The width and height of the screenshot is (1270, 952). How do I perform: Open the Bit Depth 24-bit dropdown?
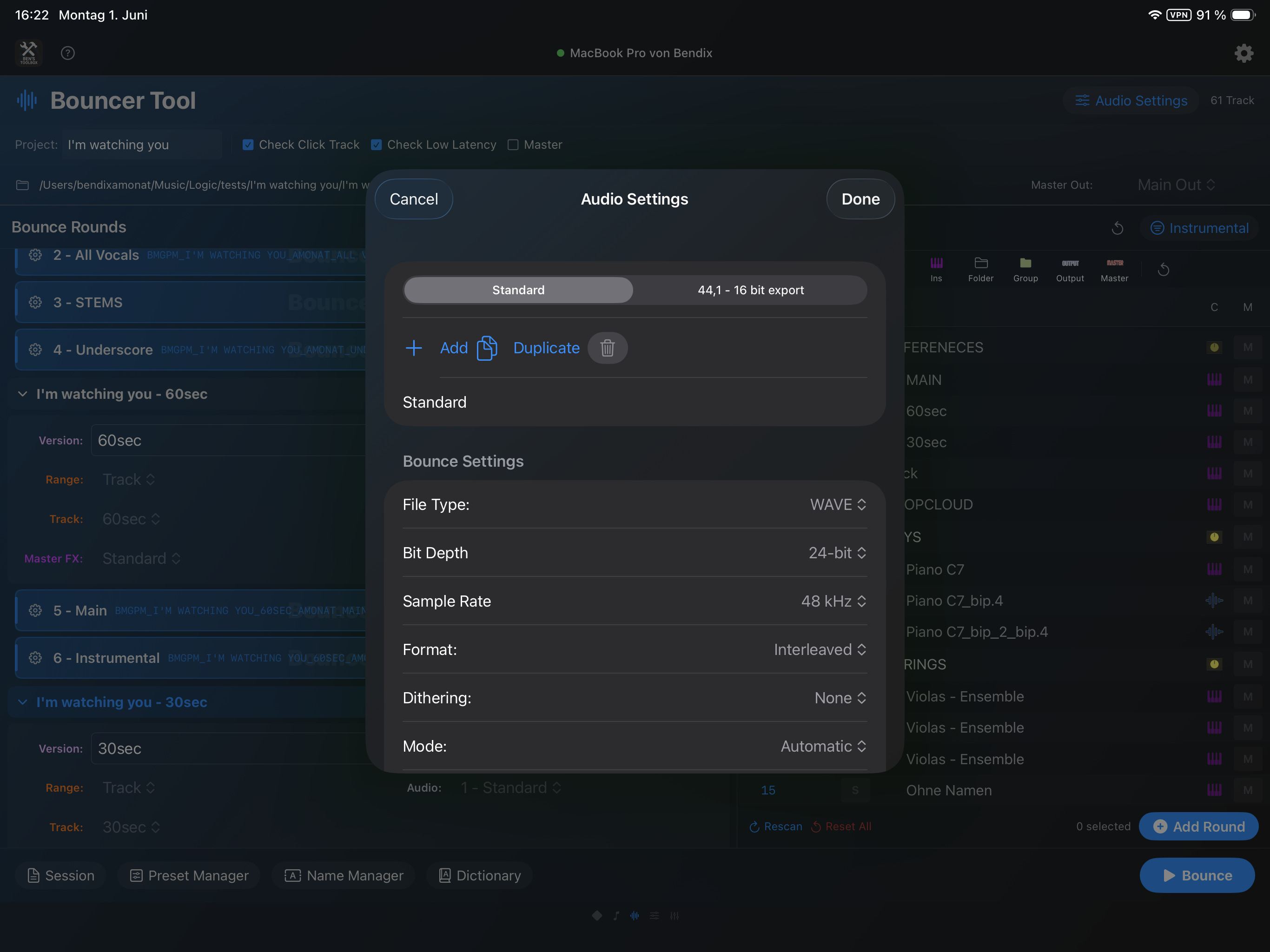click(837, 553)
